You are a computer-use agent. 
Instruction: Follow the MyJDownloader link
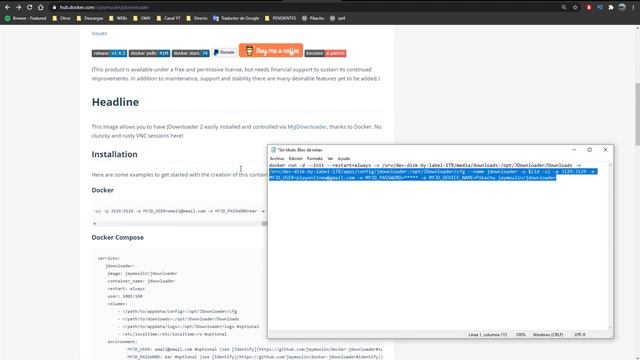[307, 127]
